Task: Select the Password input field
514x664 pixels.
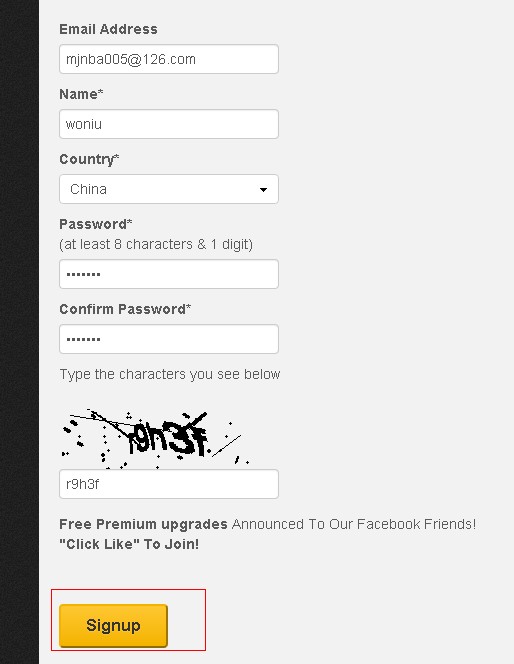Action: click(x=169, y=274)
